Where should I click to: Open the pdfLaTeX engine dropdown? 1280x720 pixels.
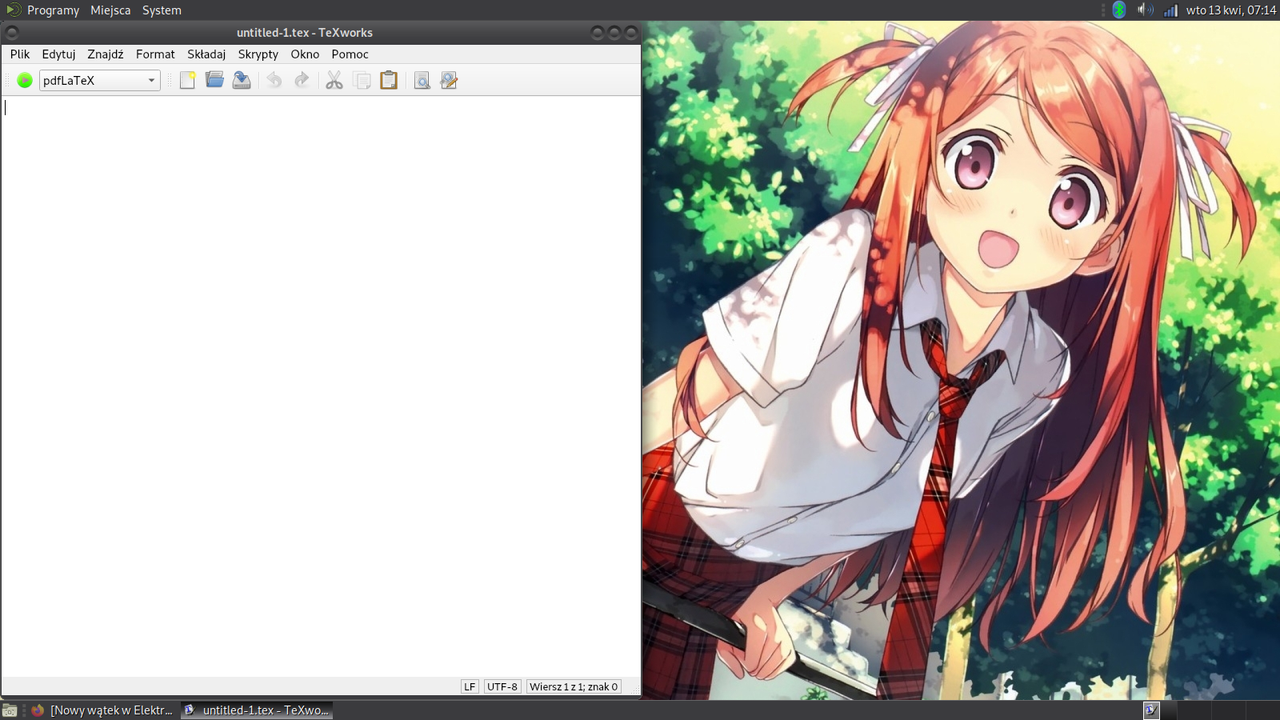pos(99,80)
